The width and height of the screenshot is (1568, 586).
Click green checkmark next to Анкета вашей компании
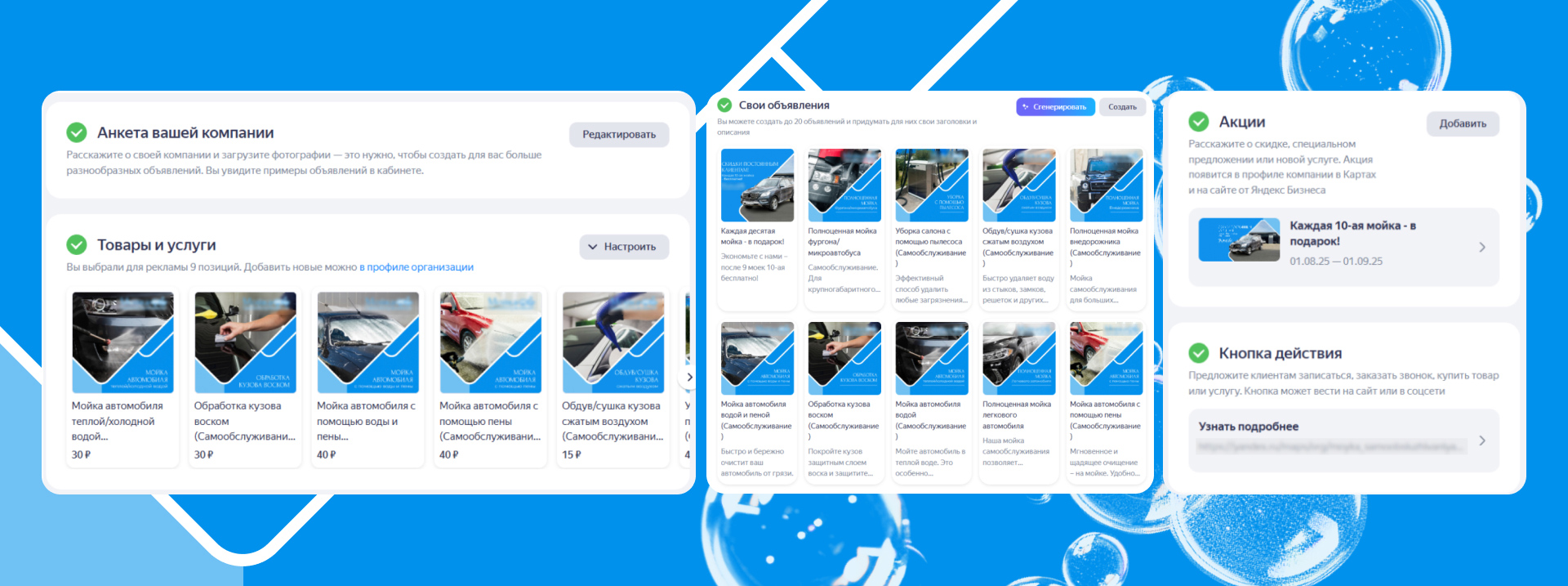click(x=77, y=132)
